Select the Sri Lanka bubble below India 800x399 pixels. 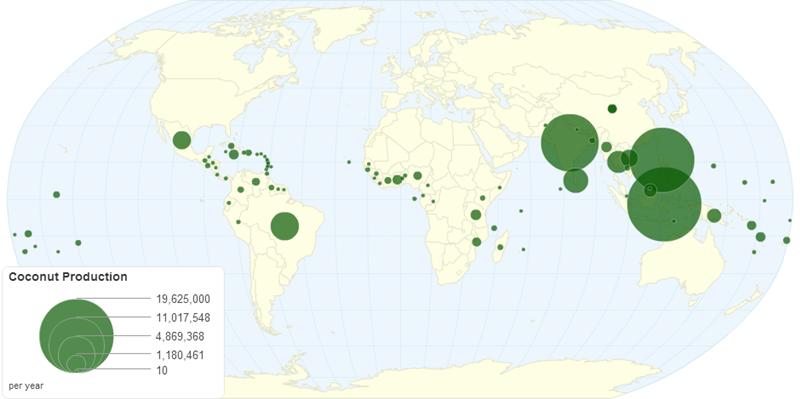(576, 181)
